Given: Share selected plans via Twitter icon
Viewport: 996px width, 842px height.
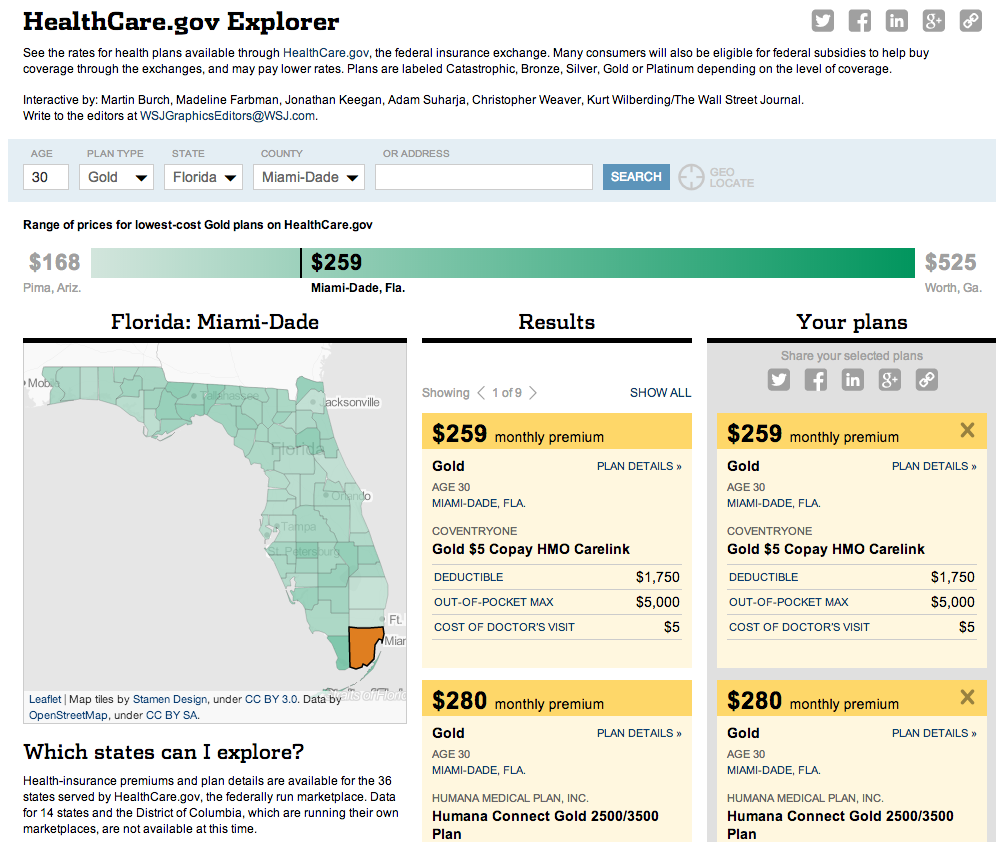Looking at the screenshot, I should [x=779, y=380].
